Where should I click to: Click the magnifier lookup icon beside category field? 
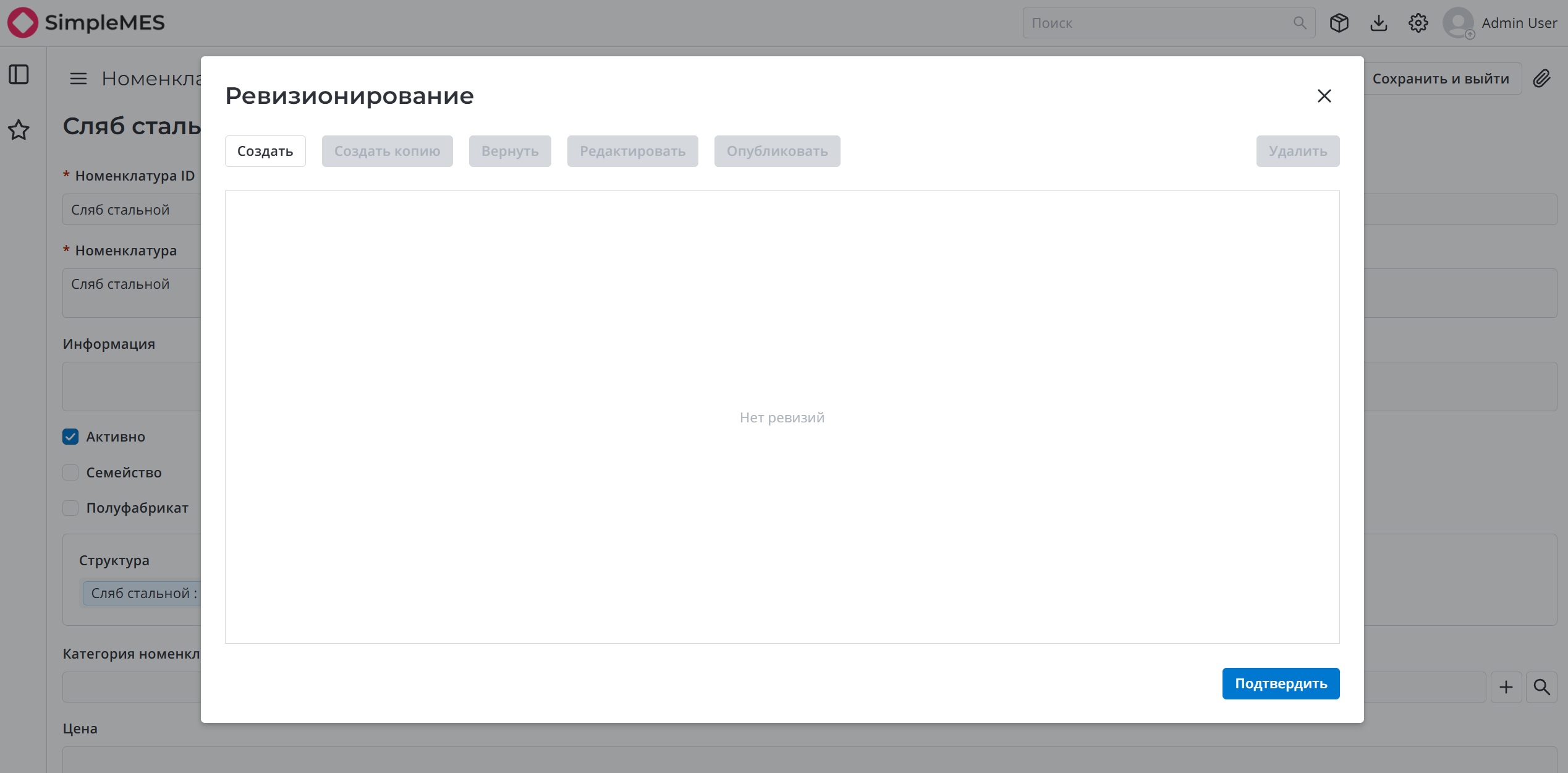(1541, 687)
